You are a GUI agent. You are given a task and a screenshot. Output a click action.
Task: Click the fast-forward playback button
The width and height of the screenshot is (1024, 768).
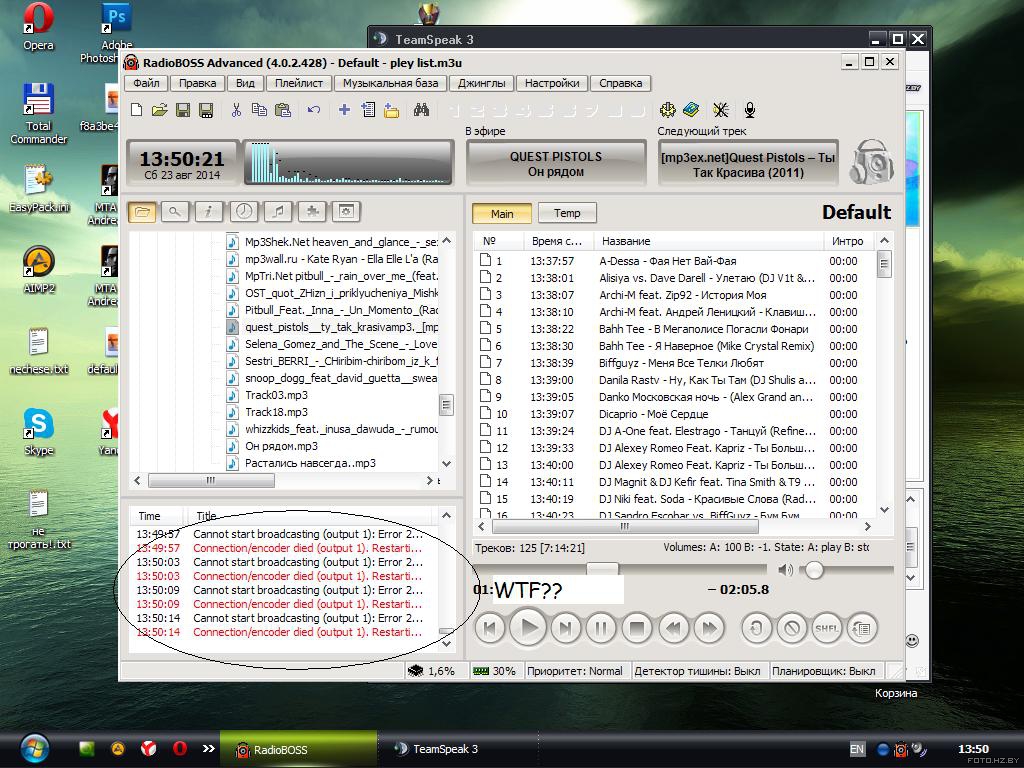pyautogui.click(x=709, y=628)
